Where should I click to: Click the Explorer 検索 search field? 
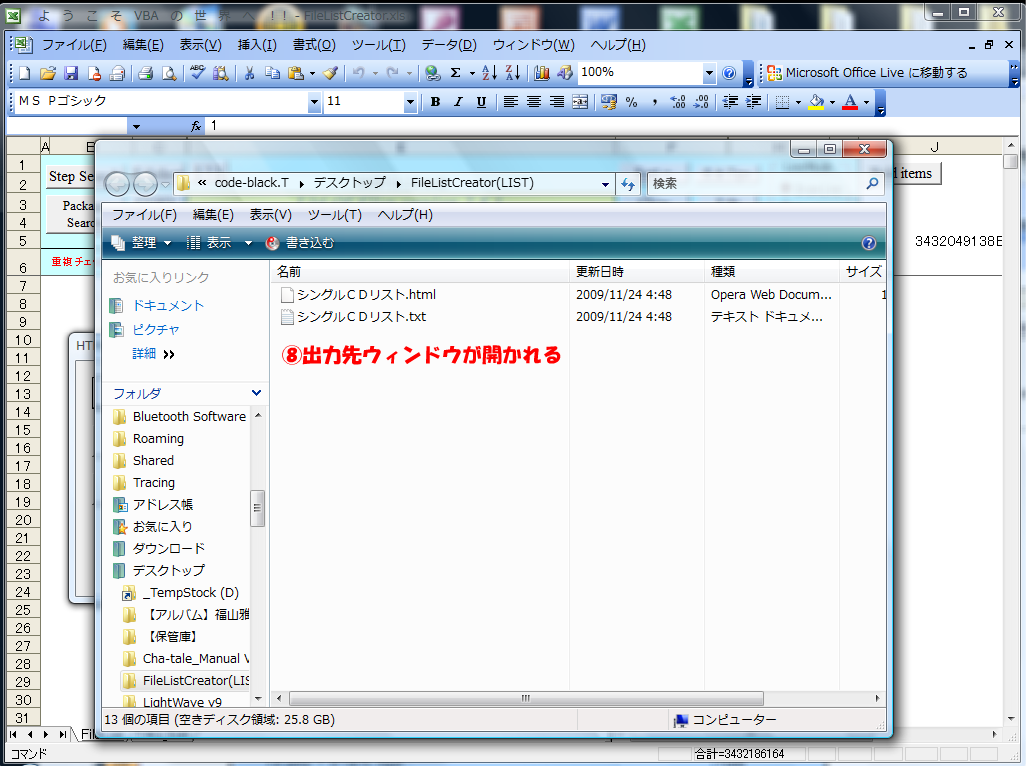tap(756, 184)
